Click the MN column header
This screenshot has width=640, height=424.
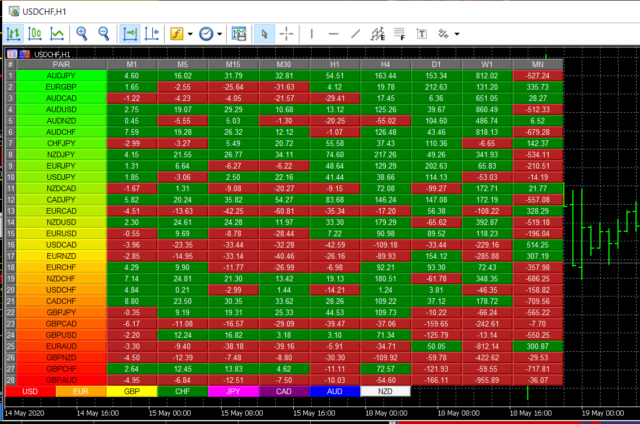538,64
